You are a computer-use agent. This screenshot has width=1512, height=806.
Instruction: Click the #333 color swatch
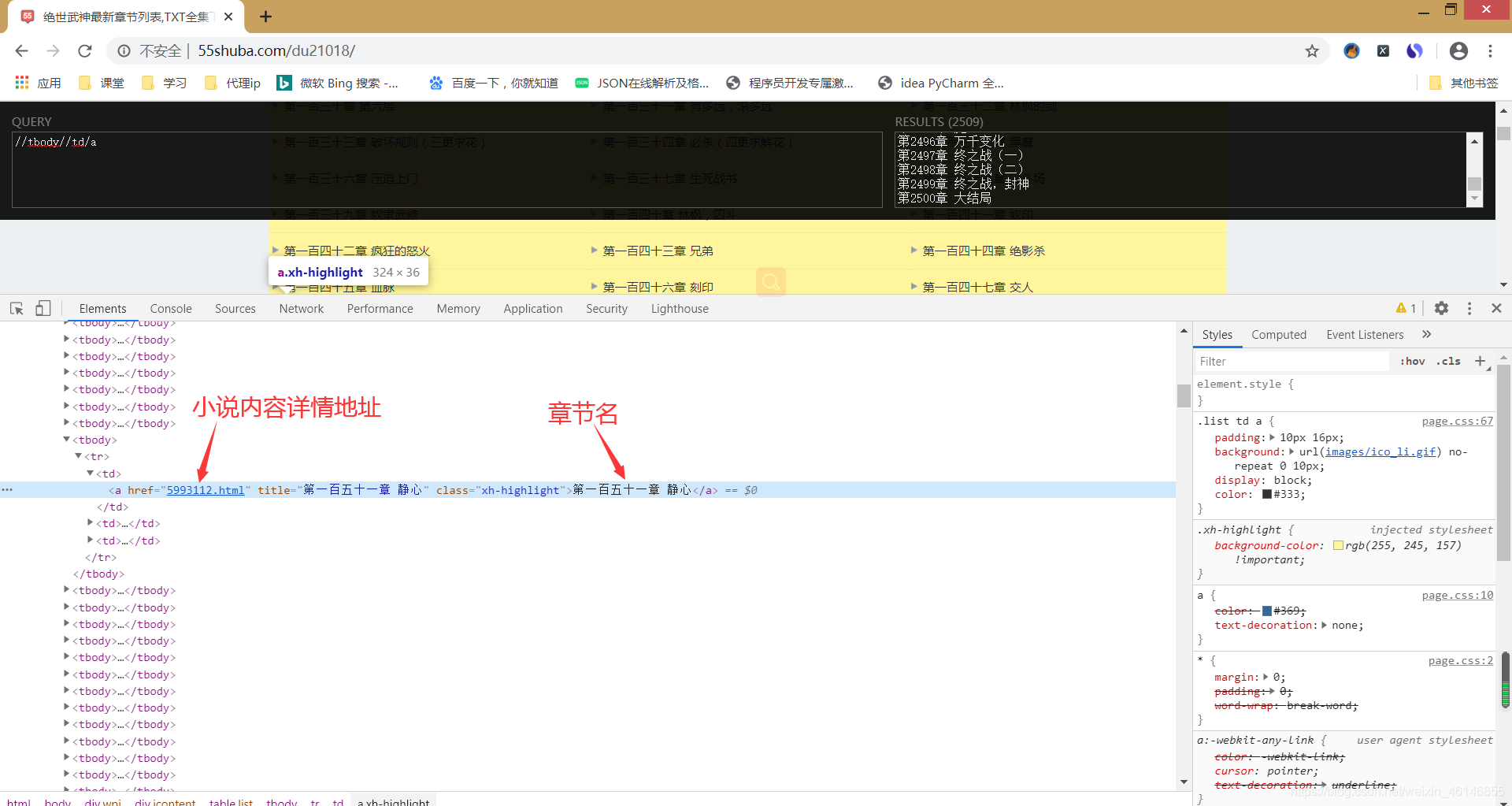click(x=1267, y=495)
